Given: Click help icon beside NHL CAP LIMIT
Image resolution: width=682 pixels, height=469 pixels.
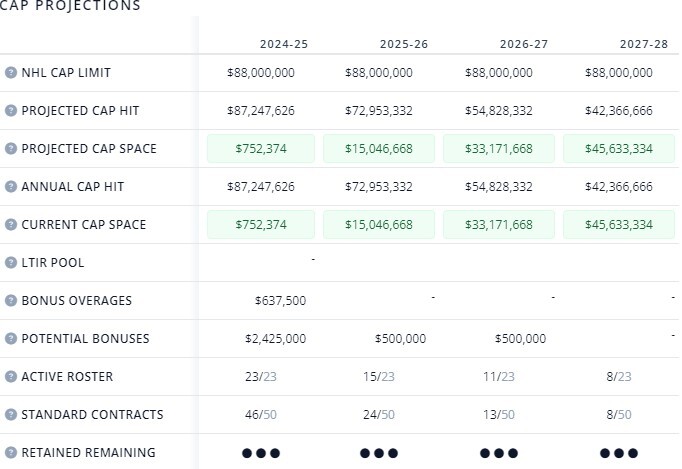Looking at the screenshot, I should [x=11, y=73].
